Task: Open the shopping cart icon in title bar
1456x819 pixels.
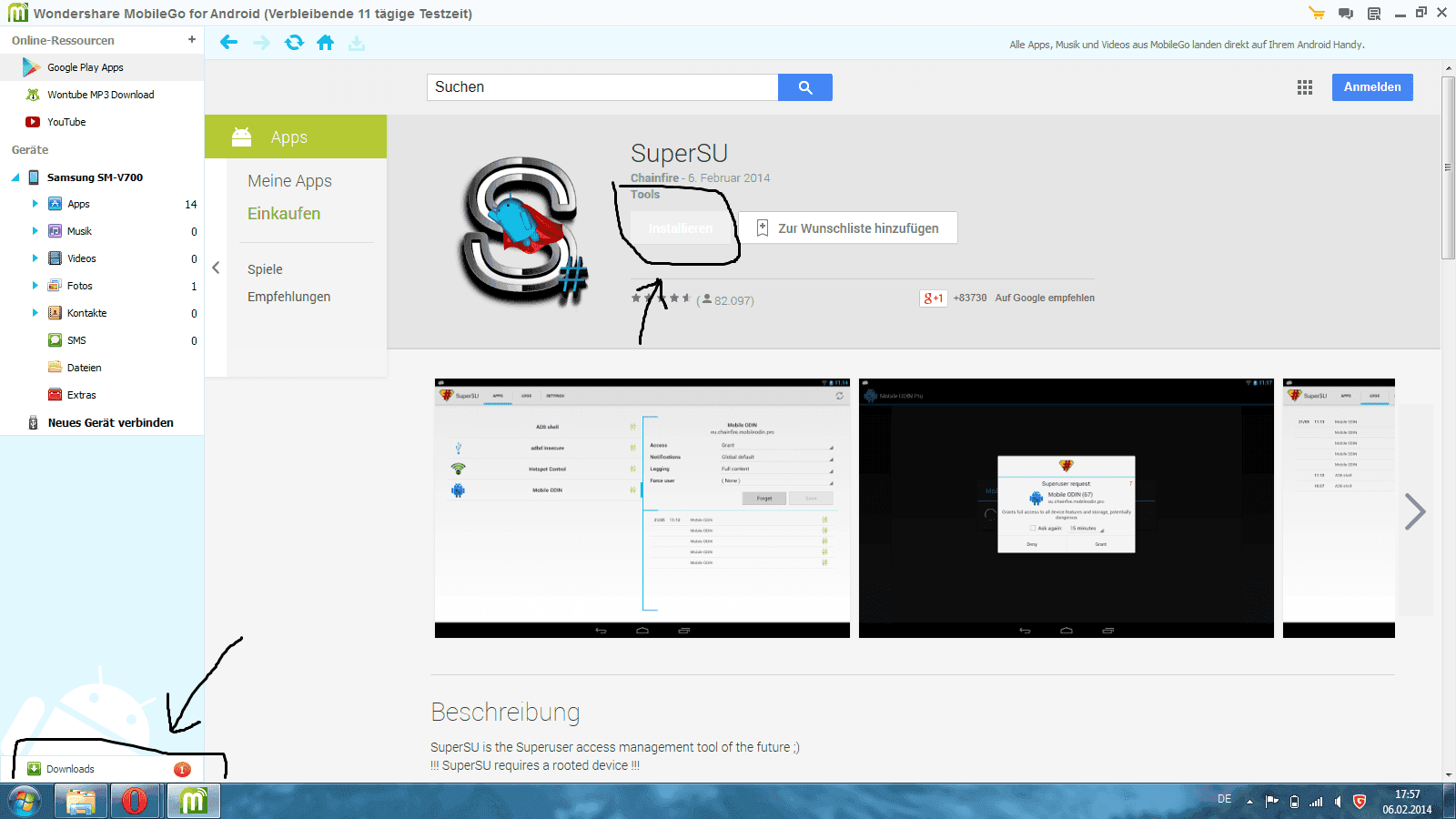Action: point(1317,13)
